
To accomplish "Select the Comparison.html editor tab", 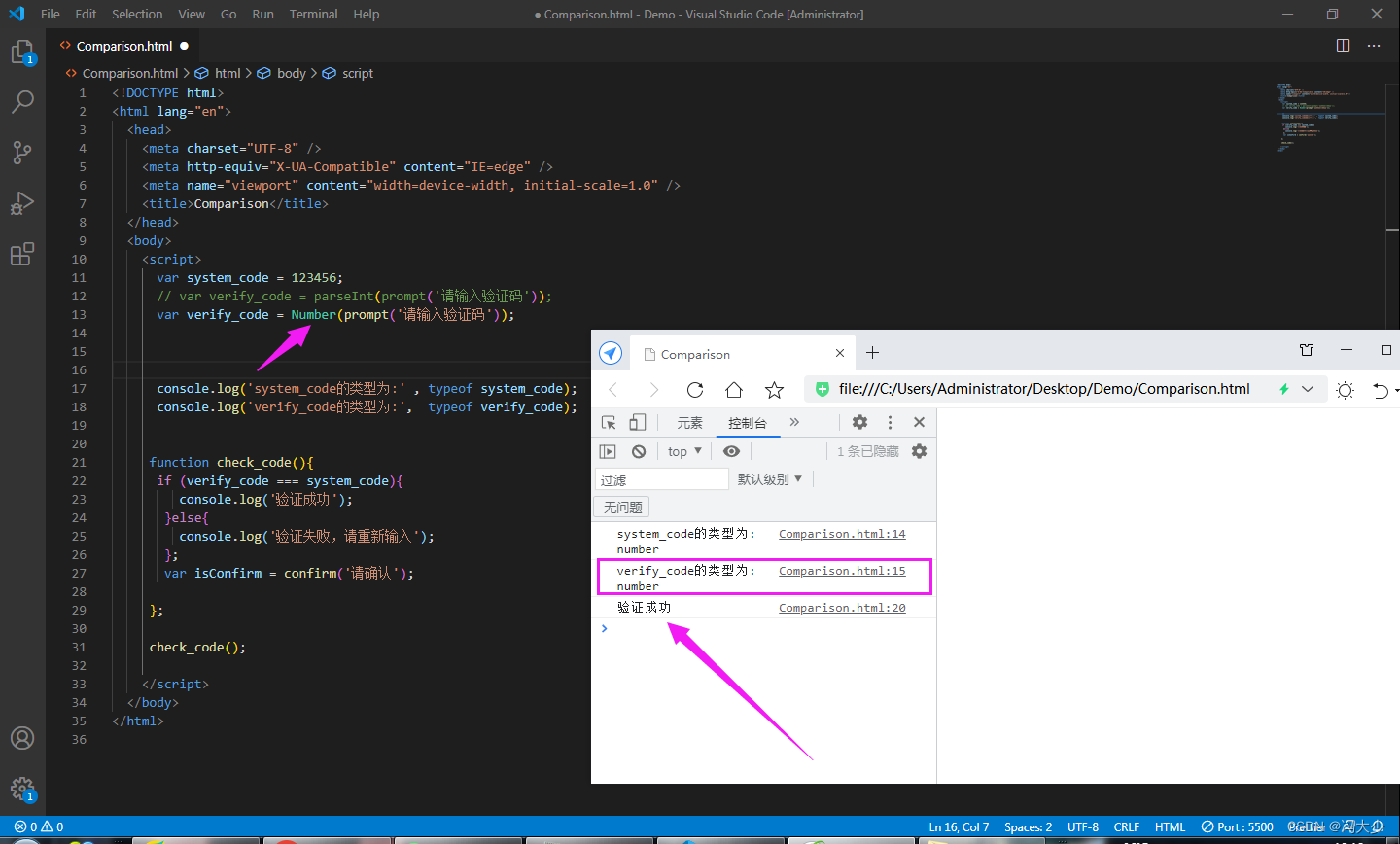I will pyautogui.click(x=123, y=46).
